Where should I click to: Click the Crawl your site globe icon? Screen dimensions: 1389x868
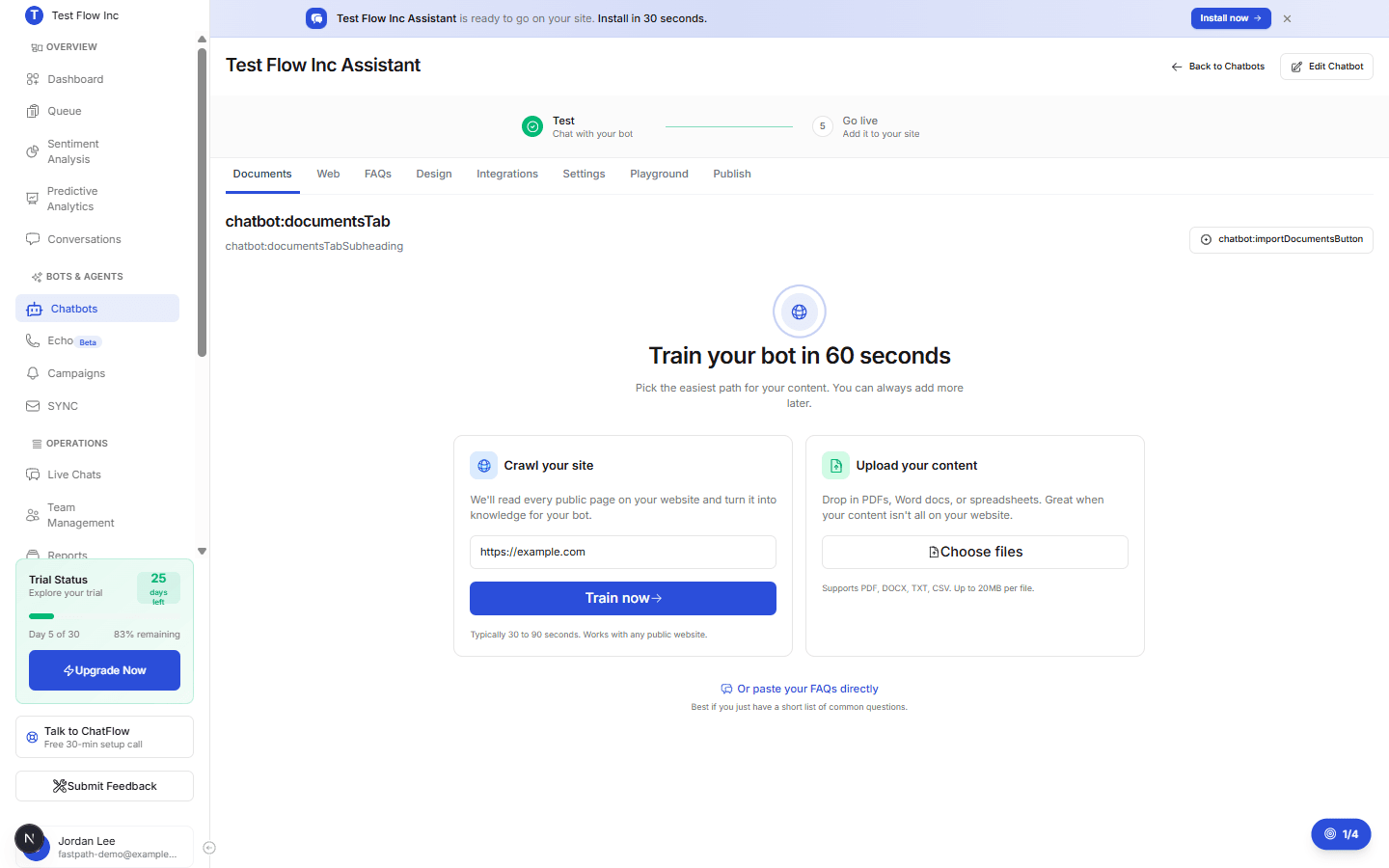tap(484, 465)
